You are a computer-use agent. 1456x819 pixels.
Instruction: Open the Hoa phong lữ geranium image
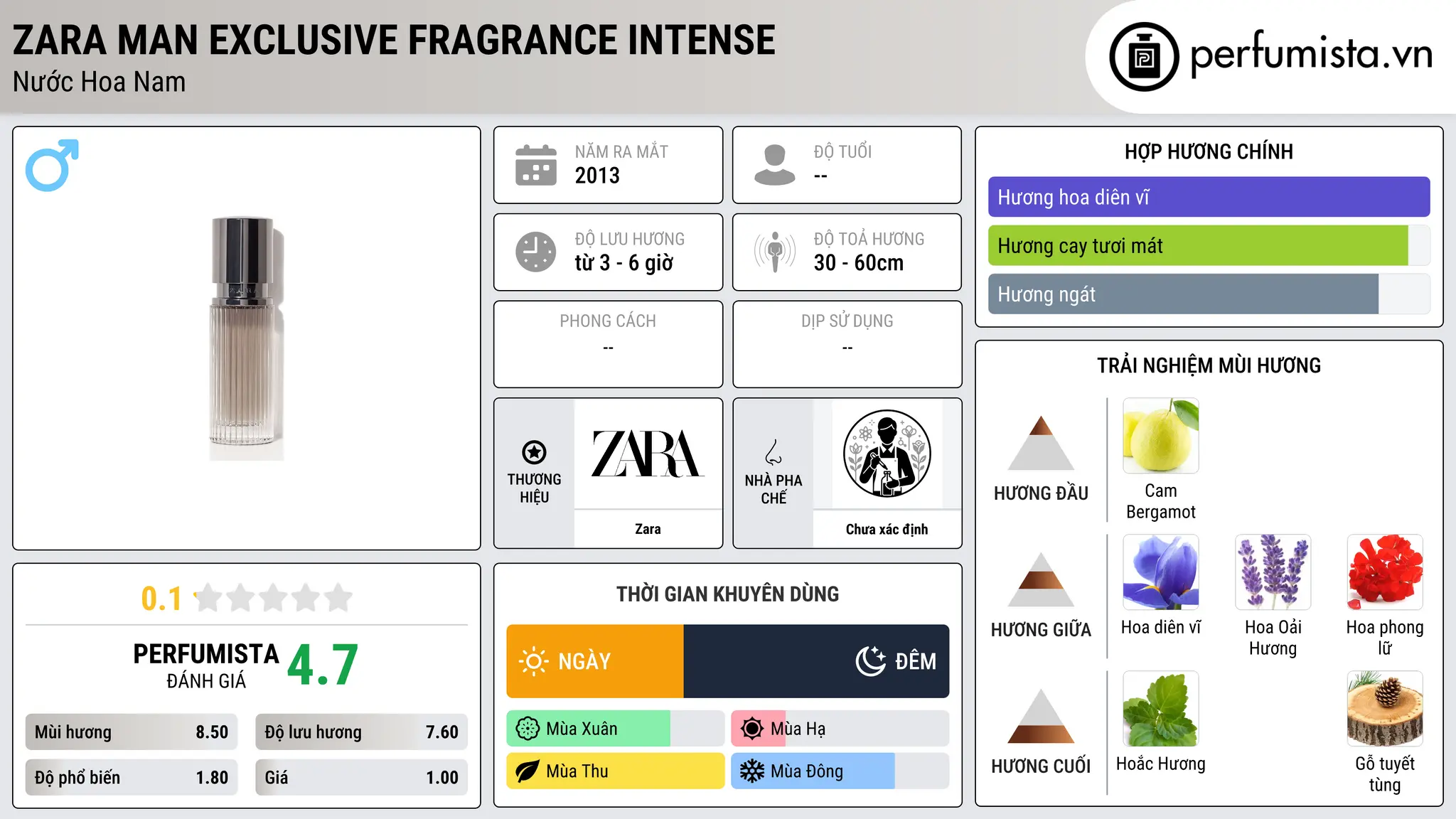pos(1385,572)
